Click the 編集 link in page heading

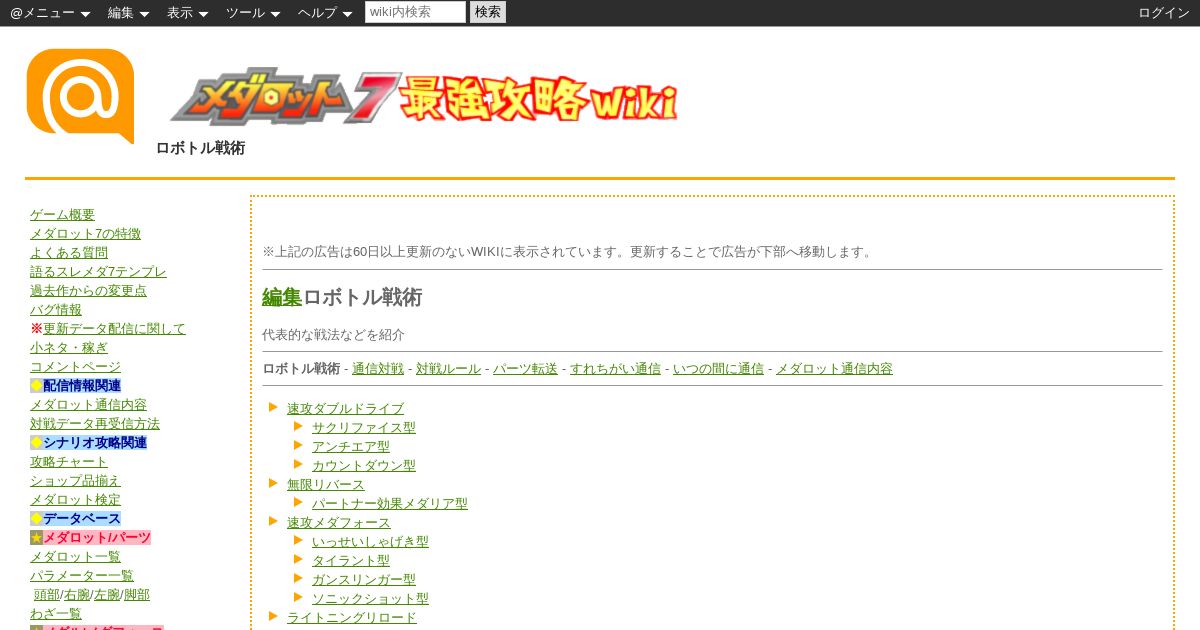click(282, 297)
